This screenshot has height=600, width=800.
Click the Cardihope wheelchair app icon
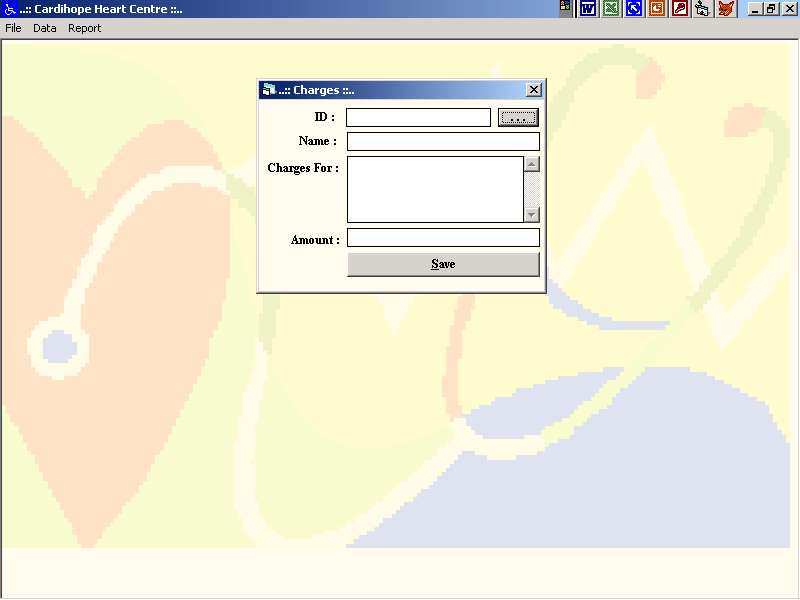tap(10, 8)
